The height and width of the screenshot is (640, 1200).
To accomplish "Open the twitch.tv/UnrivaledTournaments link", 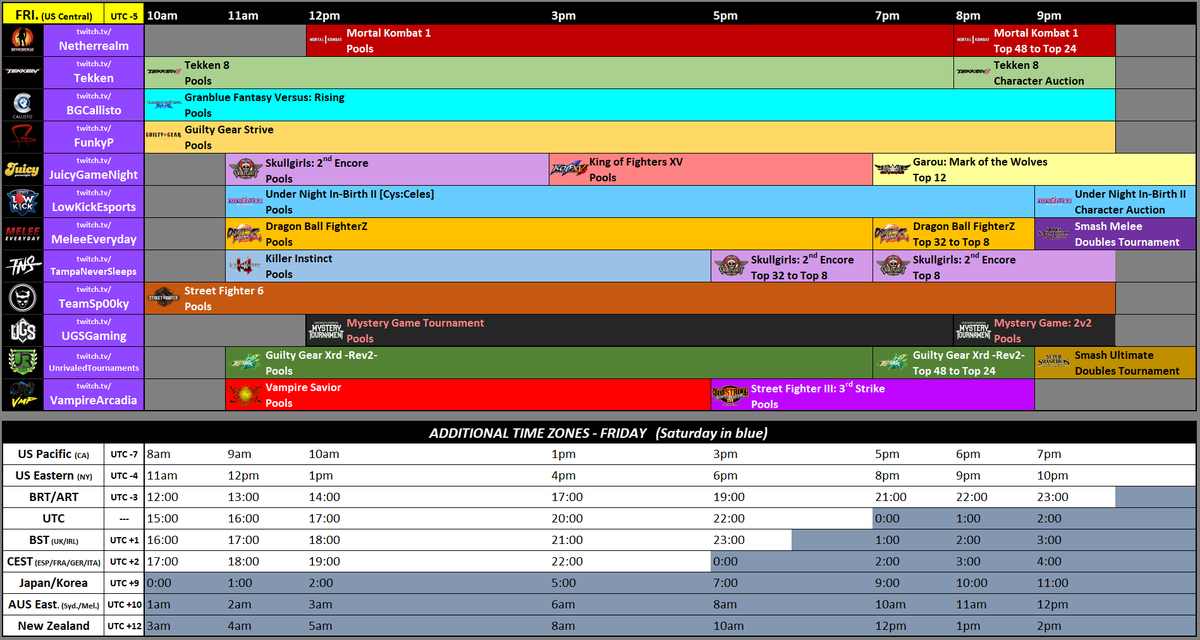I will click(x=96, y=362).
